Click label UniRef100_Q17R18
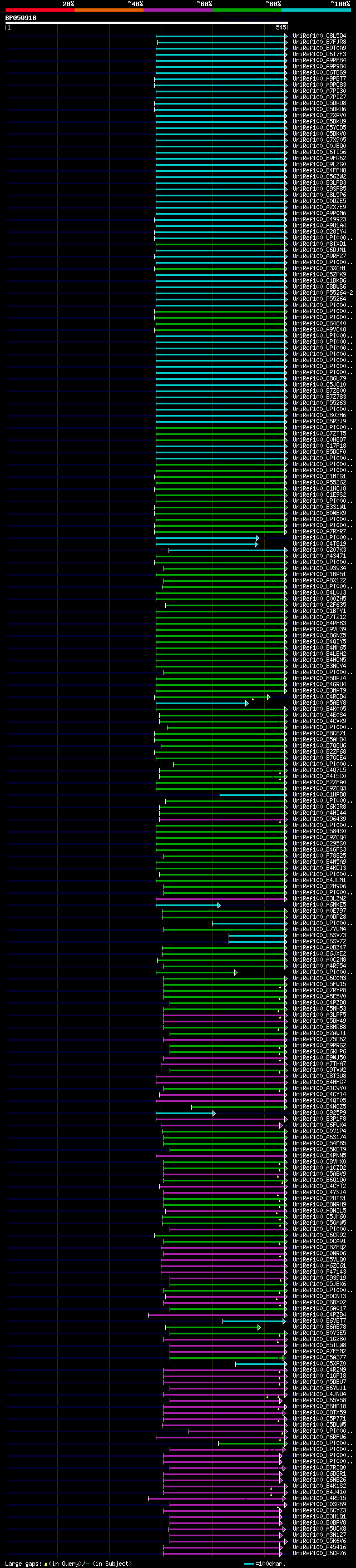Screen dimensions: 356x1568 (319, 446)
